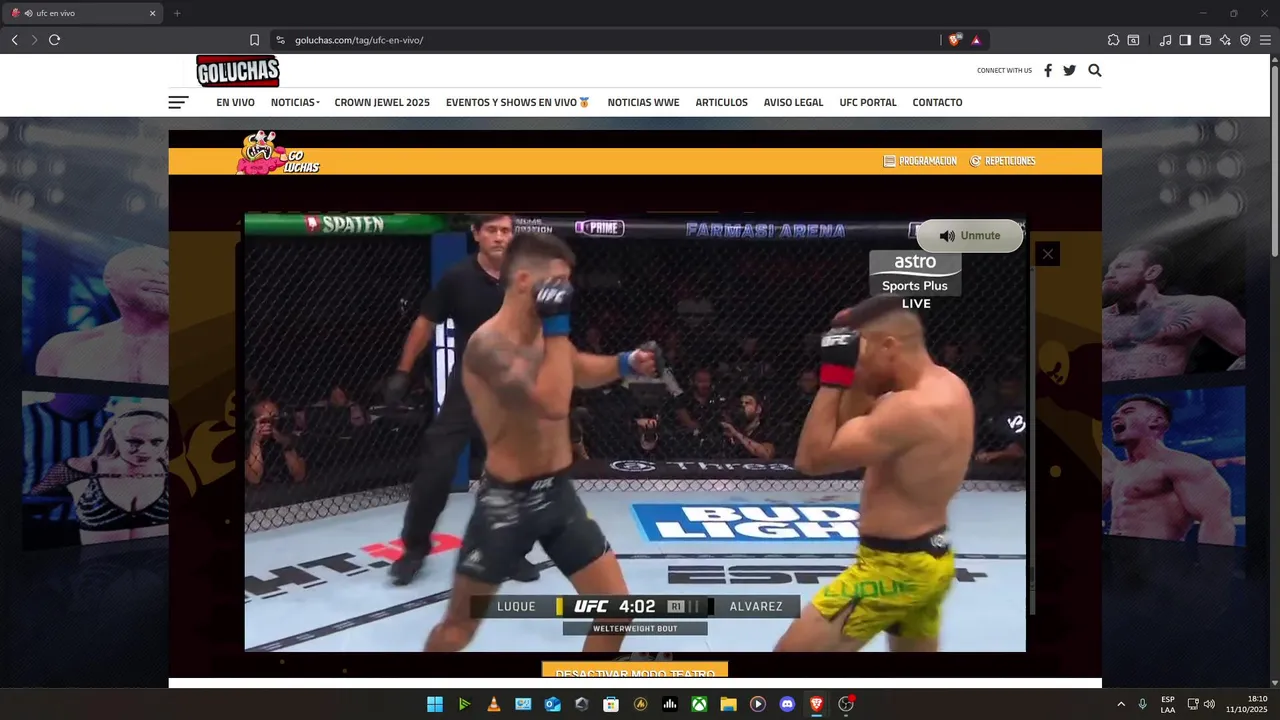Open the taskbar clock and date
Screen dimensions: 1280x720
pos(1248,704)
